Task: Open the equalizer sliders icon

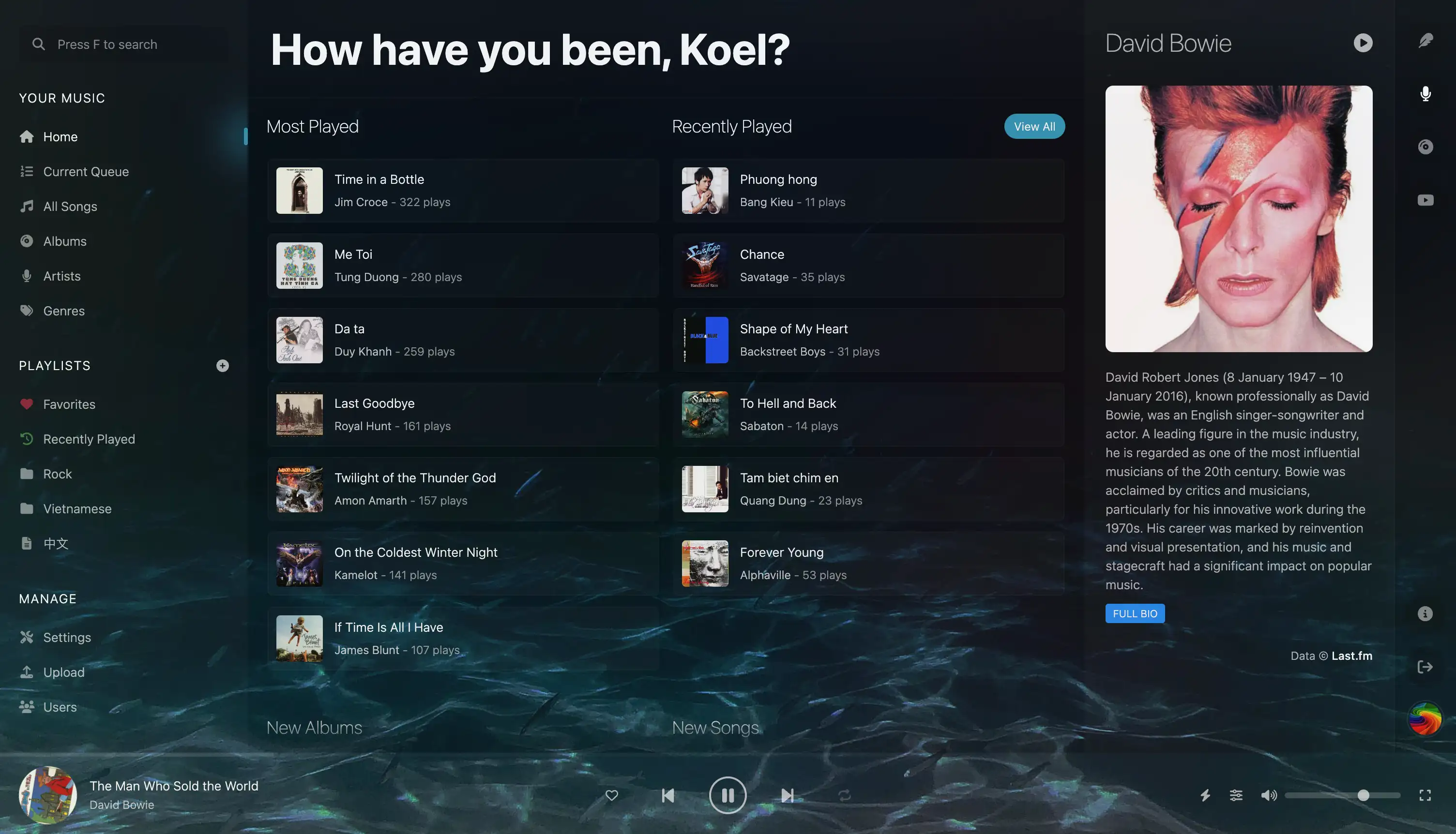Action: tap(1236, 795)
